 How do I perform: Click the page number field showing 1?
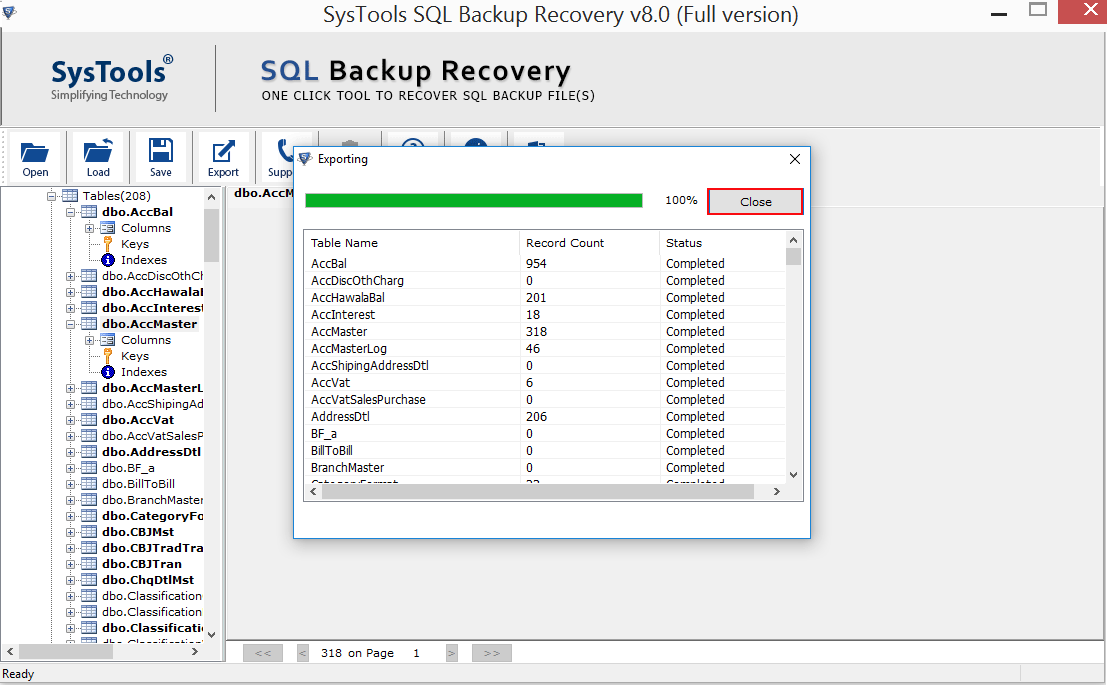[x=417, y=653]
